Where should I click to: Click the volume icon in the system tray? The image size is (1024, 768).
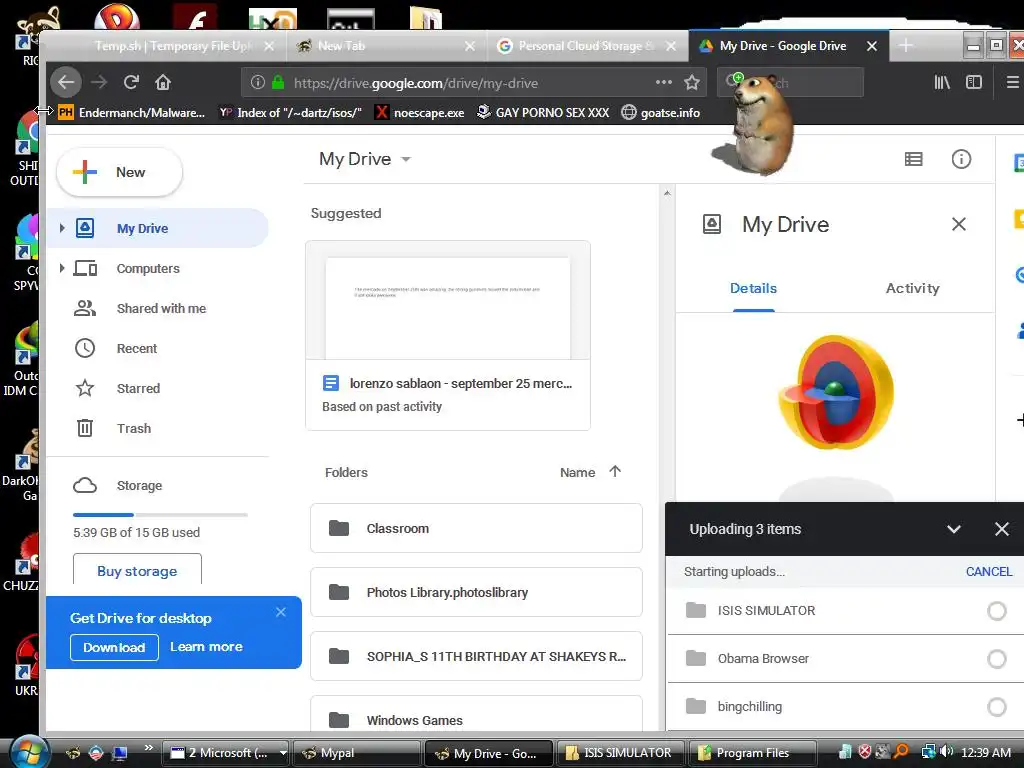tap(947, 752)
